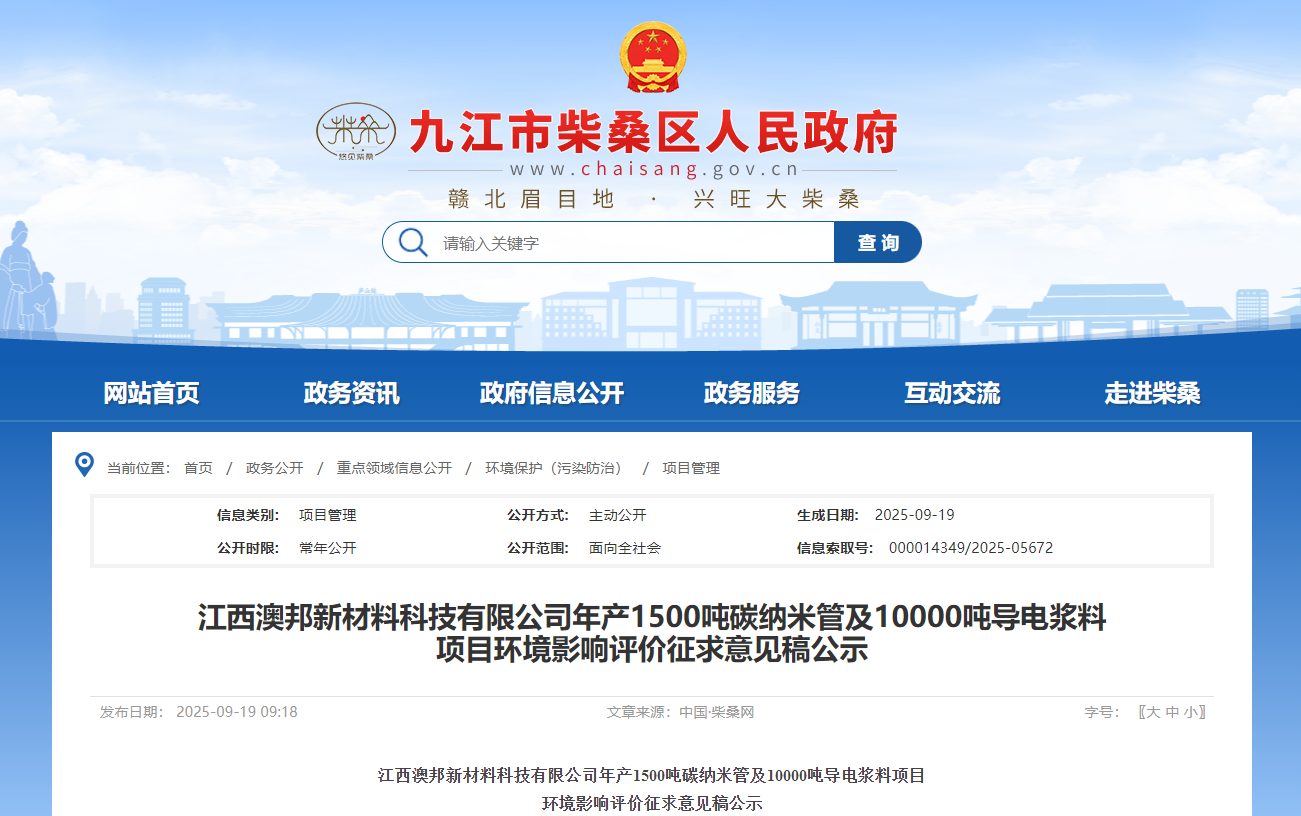Click the 政务公开 breadcrumb link
The image size is (1301, 816).
pos(274,468)
